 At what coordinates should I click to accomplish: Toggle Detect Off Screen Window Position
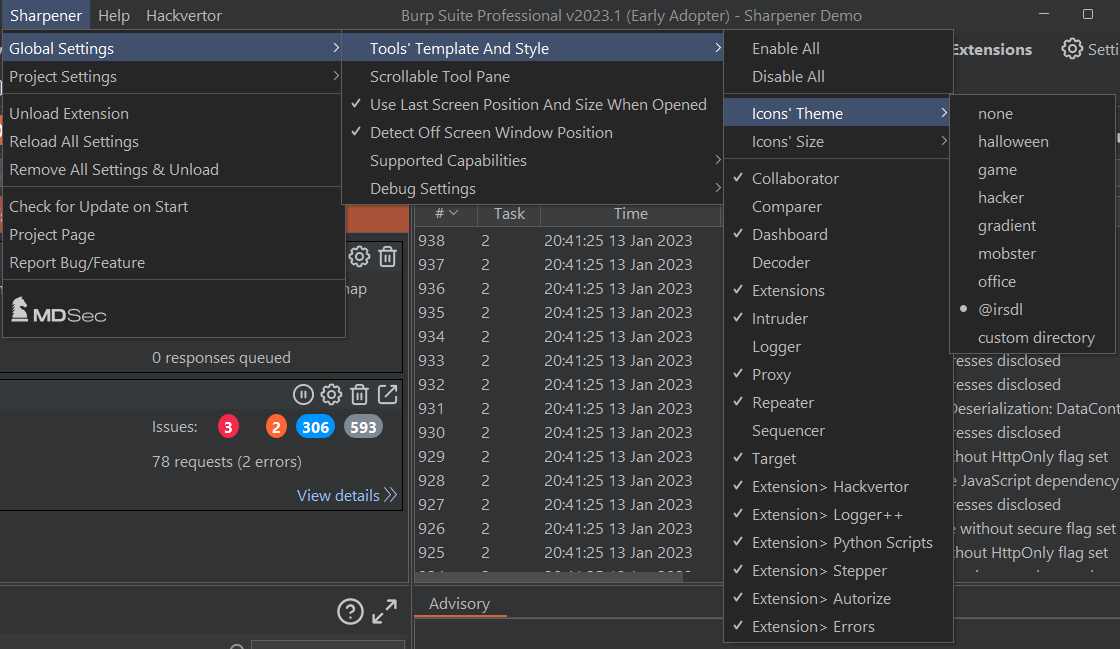coord(532,132)
